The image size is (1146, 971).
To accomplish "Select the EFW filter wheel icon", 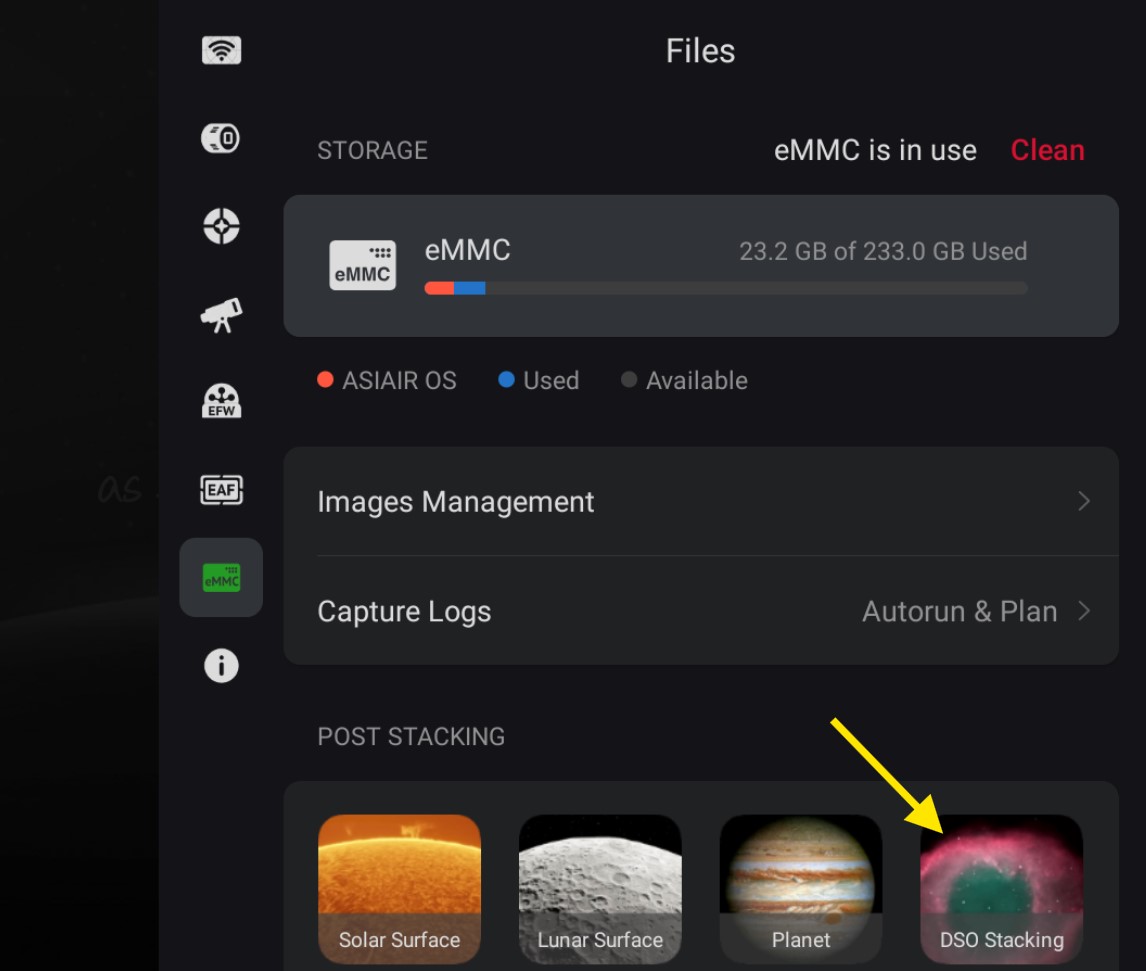I will [221, 401].
